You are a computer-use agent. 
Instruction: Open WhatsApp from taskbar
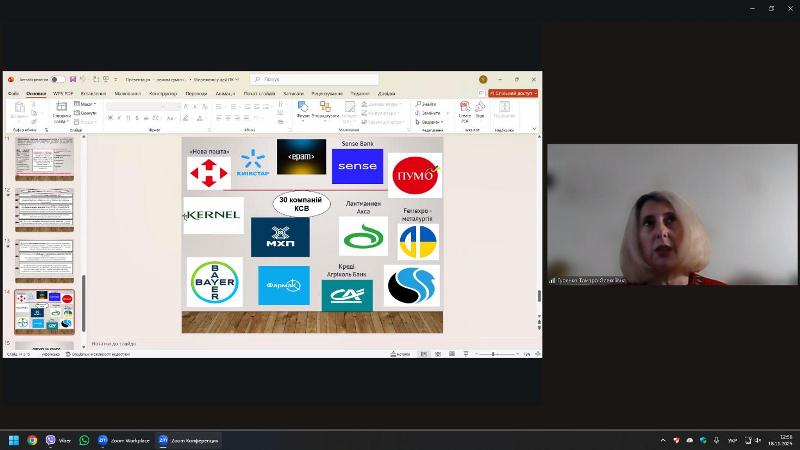[x=84, y=440]
